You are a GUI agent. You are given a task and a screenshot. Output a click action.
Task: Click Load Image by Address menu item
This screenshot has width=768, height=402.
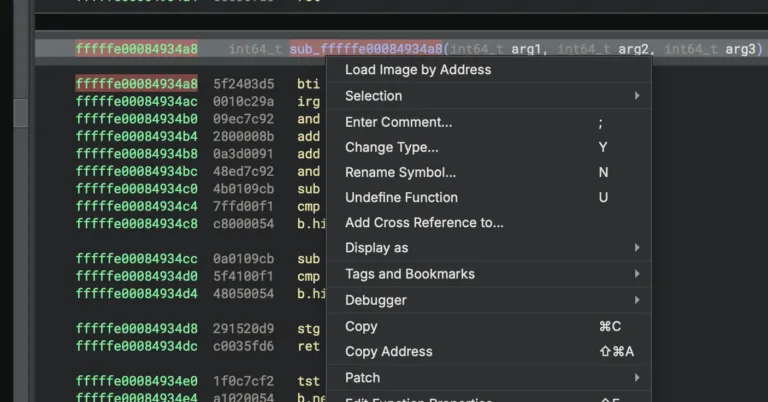click(x=417, y=70)
